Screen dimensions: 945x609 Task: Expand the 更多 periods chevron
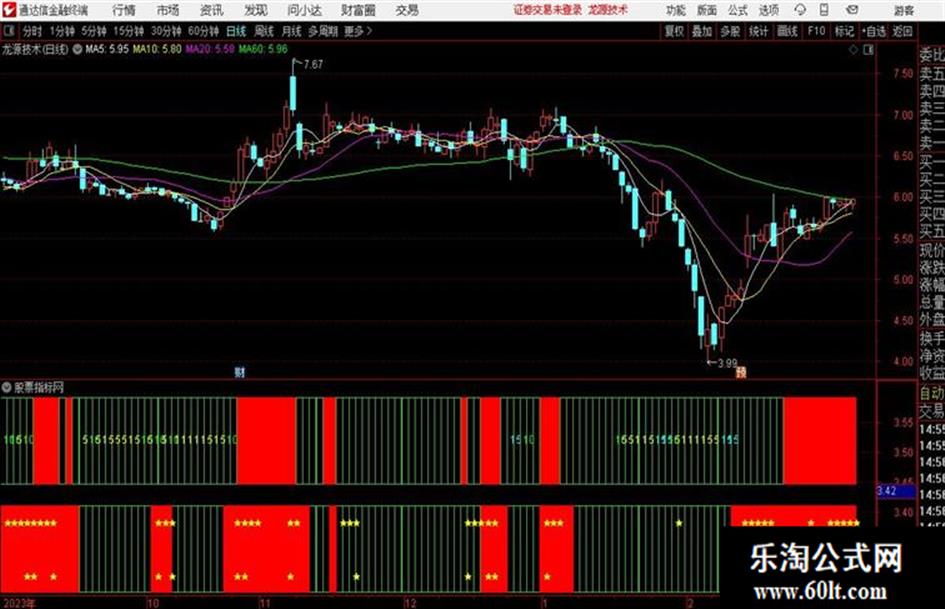[358, 31]
